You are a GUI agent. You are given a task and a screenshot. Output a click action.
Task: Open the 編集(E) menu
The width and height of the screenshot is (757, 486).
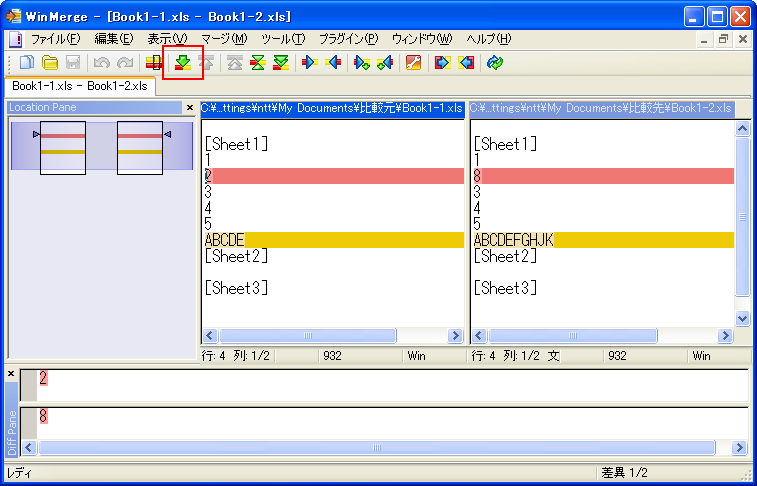click(x=113, y=39)
